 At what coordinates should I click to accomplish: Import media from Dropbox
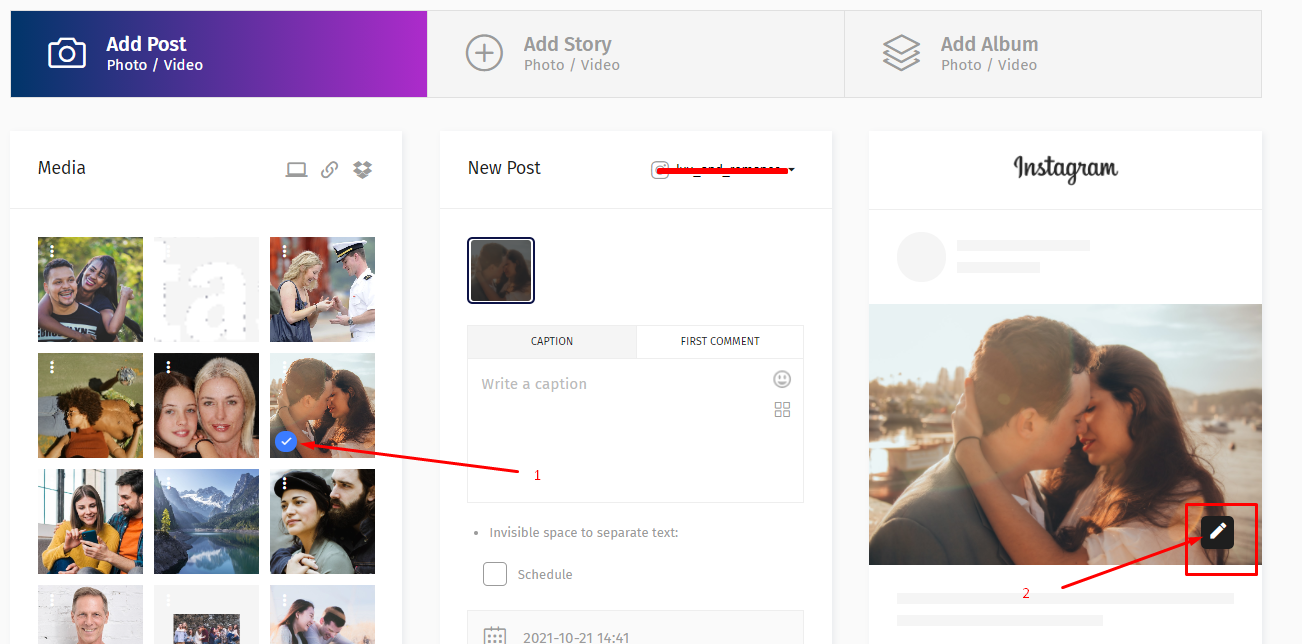point(362,170)
